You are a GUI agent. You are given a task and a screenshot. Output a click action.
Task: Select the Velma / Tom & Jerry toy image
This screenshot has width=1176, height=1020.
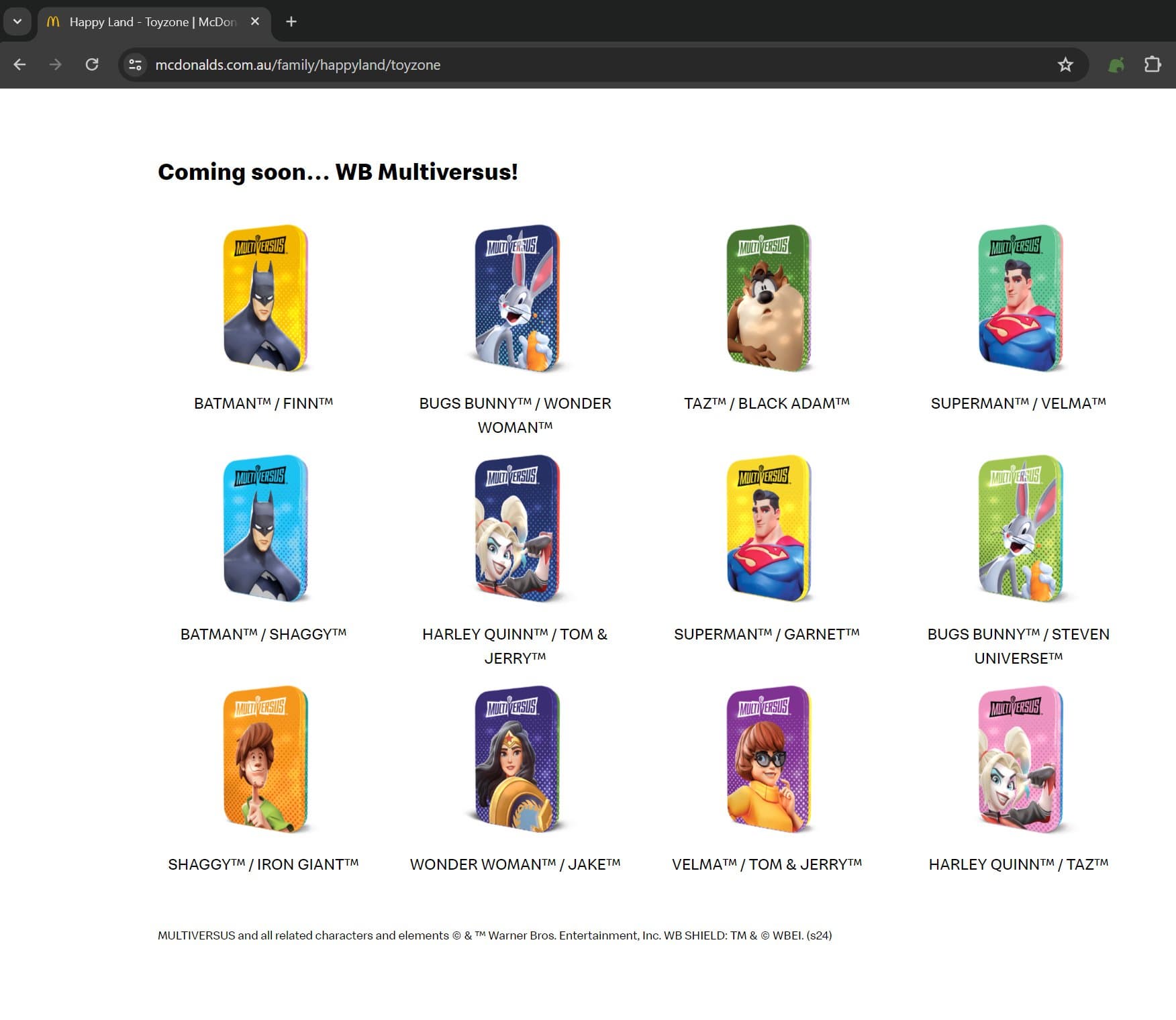click(x=769, y=759)
